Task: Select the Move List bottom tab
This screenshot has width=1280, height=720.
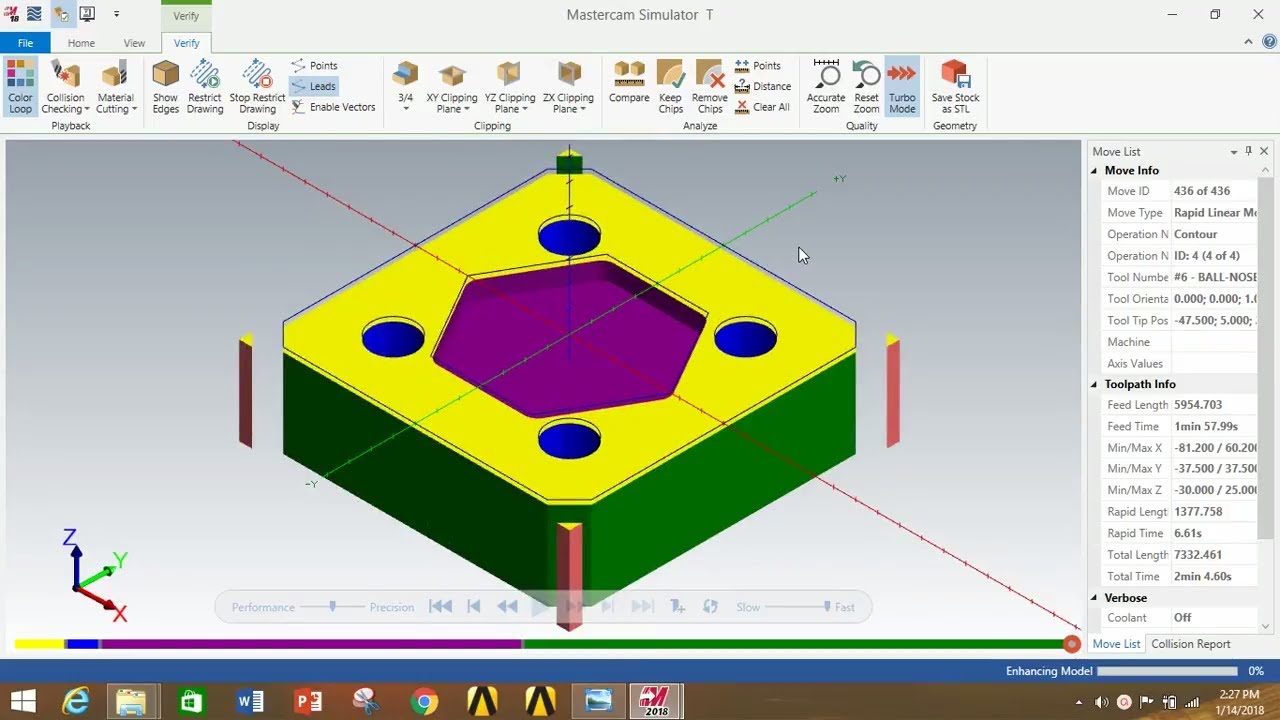Action: 1116,644
